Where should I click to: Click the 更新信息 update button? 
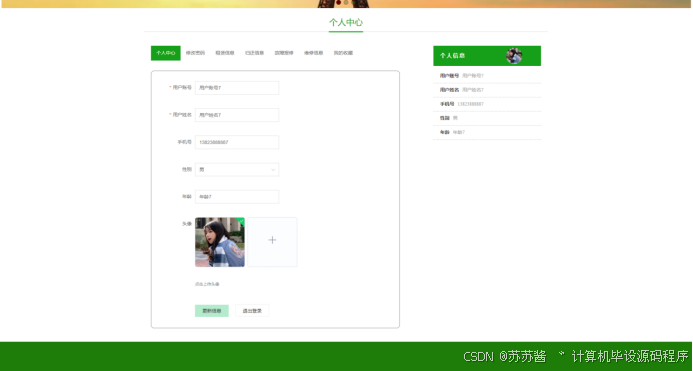coord(212,311)
